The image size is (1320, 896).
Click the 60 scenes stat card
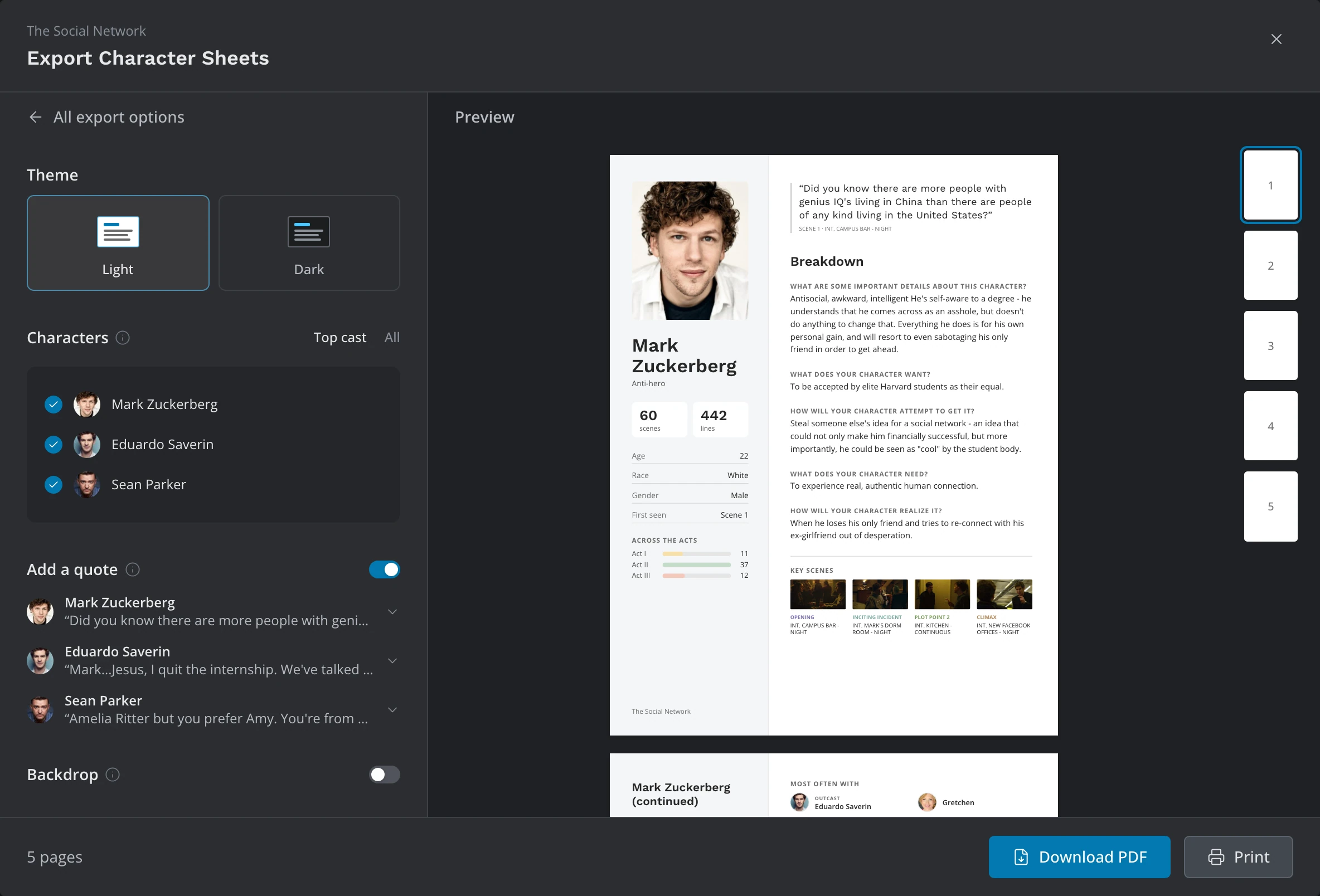coord(659,420)
